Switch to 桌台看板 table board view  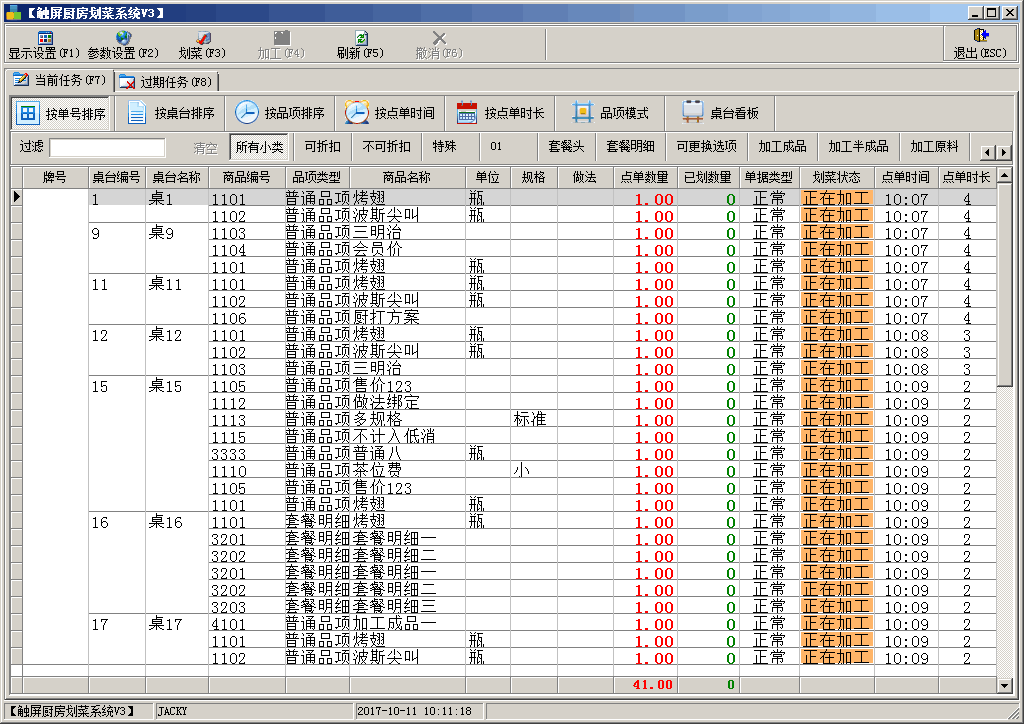[x=720, y=113]
